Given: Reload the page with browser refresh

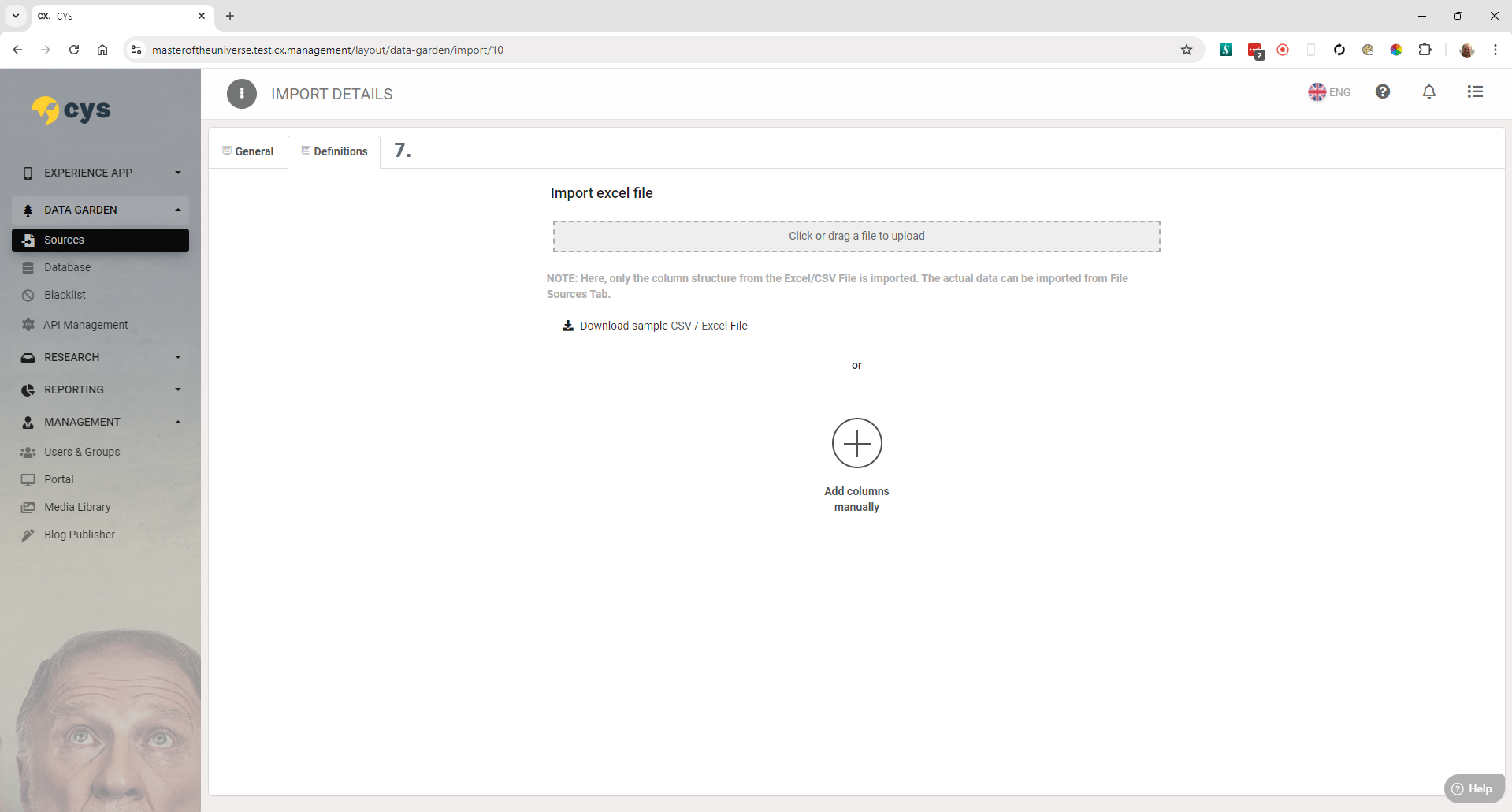Looking at the screenshot, I should pos(74,50).
